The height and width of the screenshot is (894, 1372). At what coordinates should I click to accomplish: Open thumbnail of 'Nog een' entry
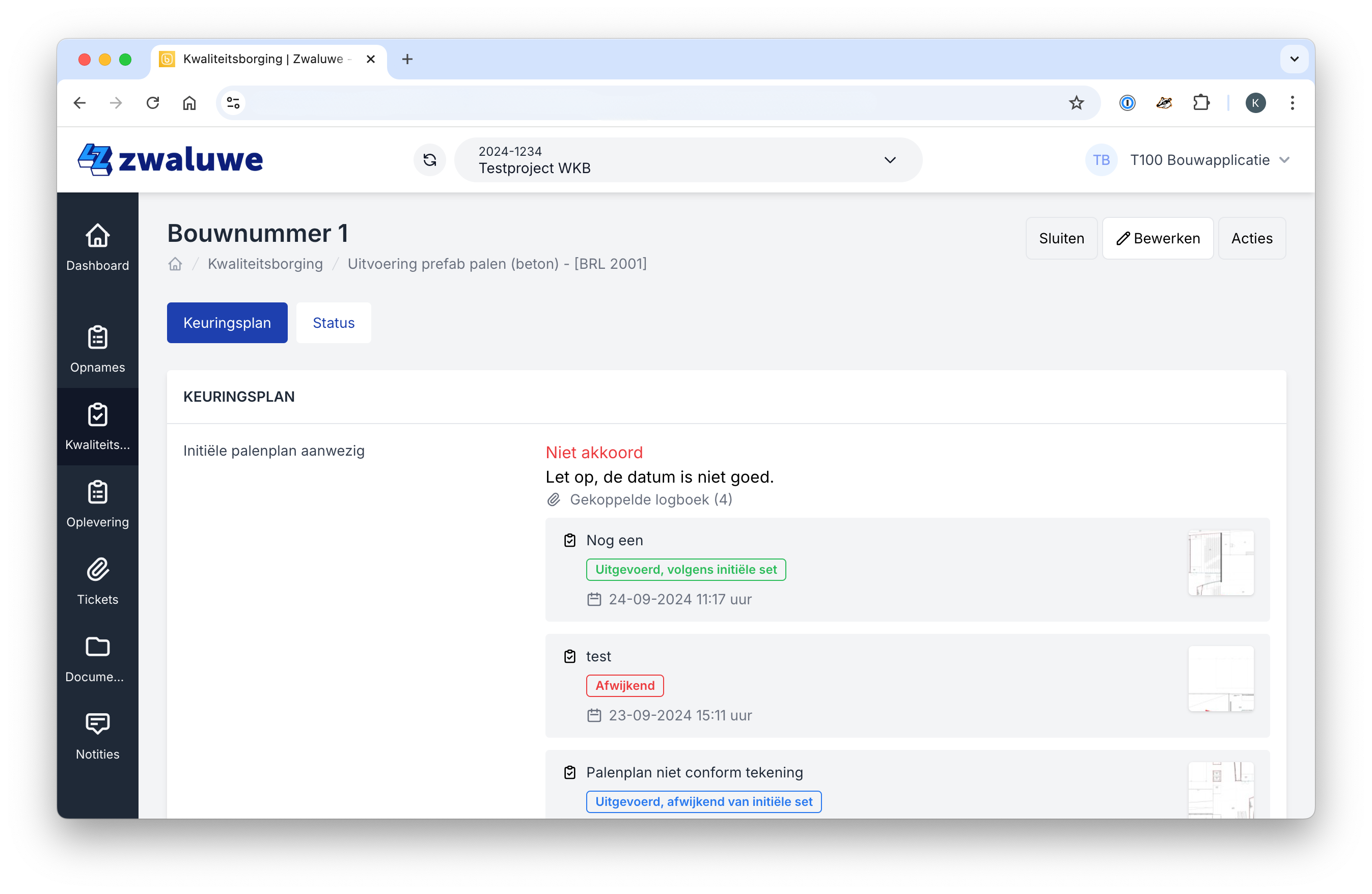[1220, 563]
